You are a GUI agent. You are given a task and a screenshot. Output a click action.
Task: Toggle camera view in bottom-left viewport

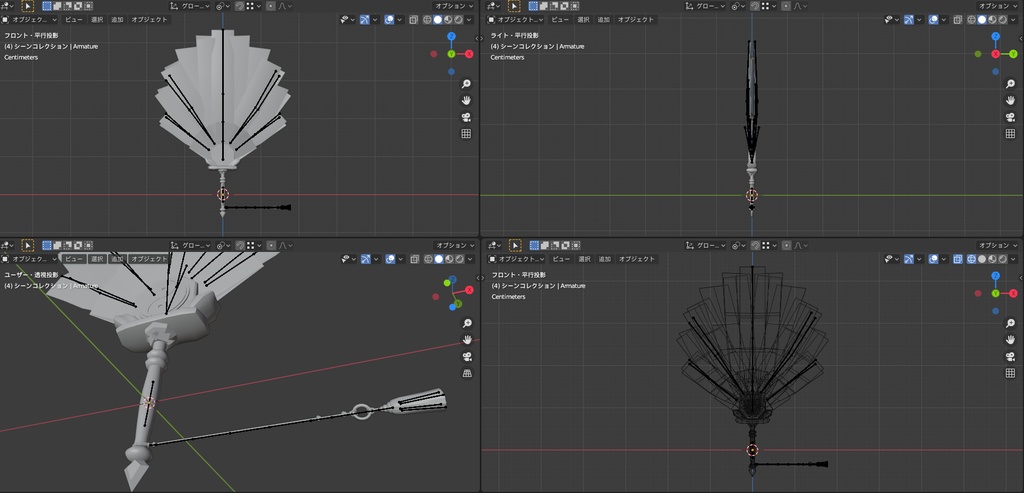(466, 357)
